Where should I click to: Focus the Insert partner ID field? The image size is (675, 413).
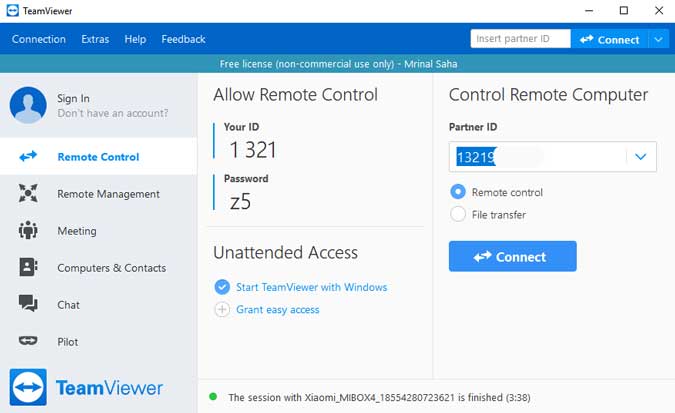click(520, 39)
